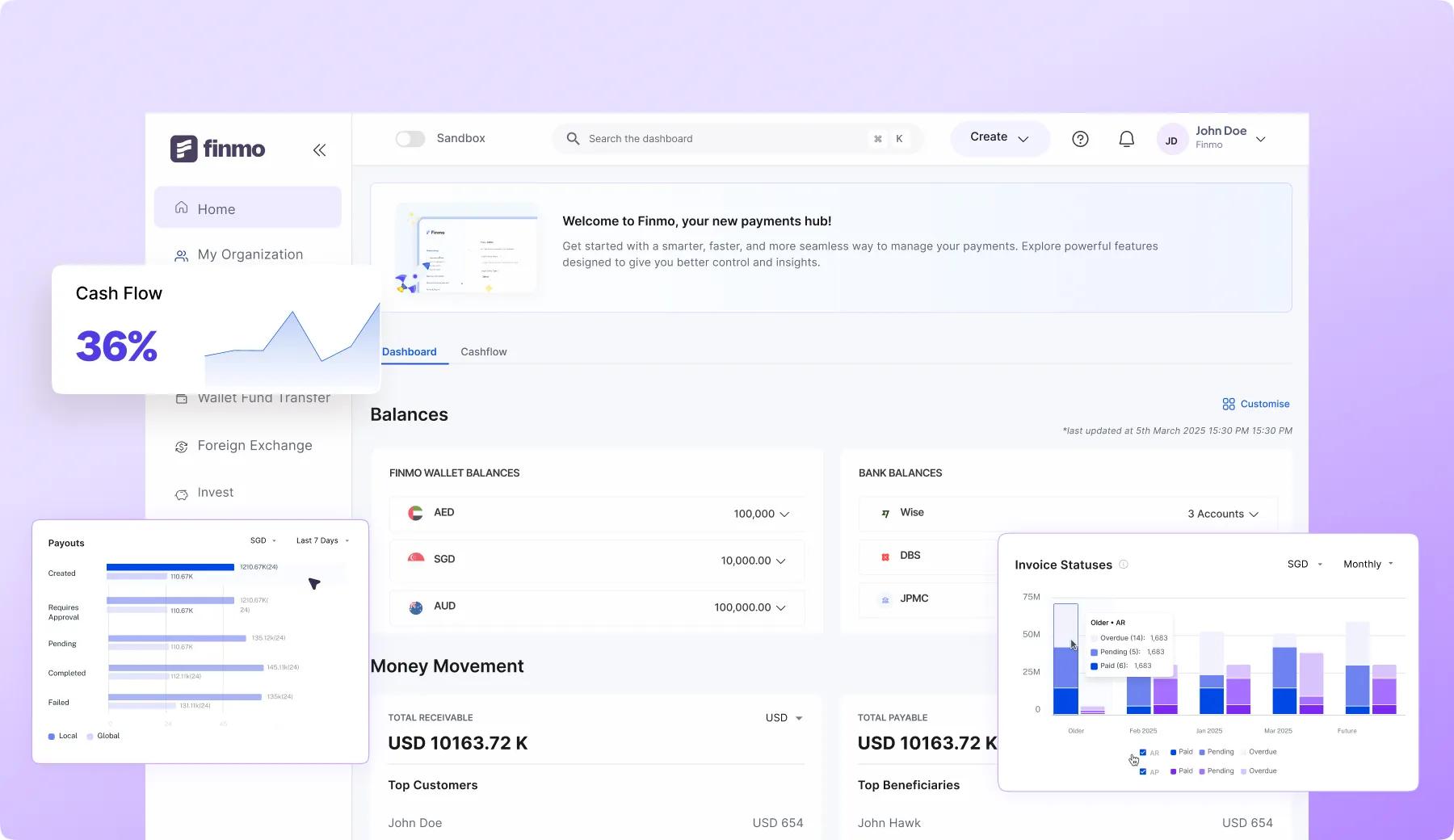Click the info icon beside Invoice Statuses
1454x840 pixels.
(x=1124, y=565)
